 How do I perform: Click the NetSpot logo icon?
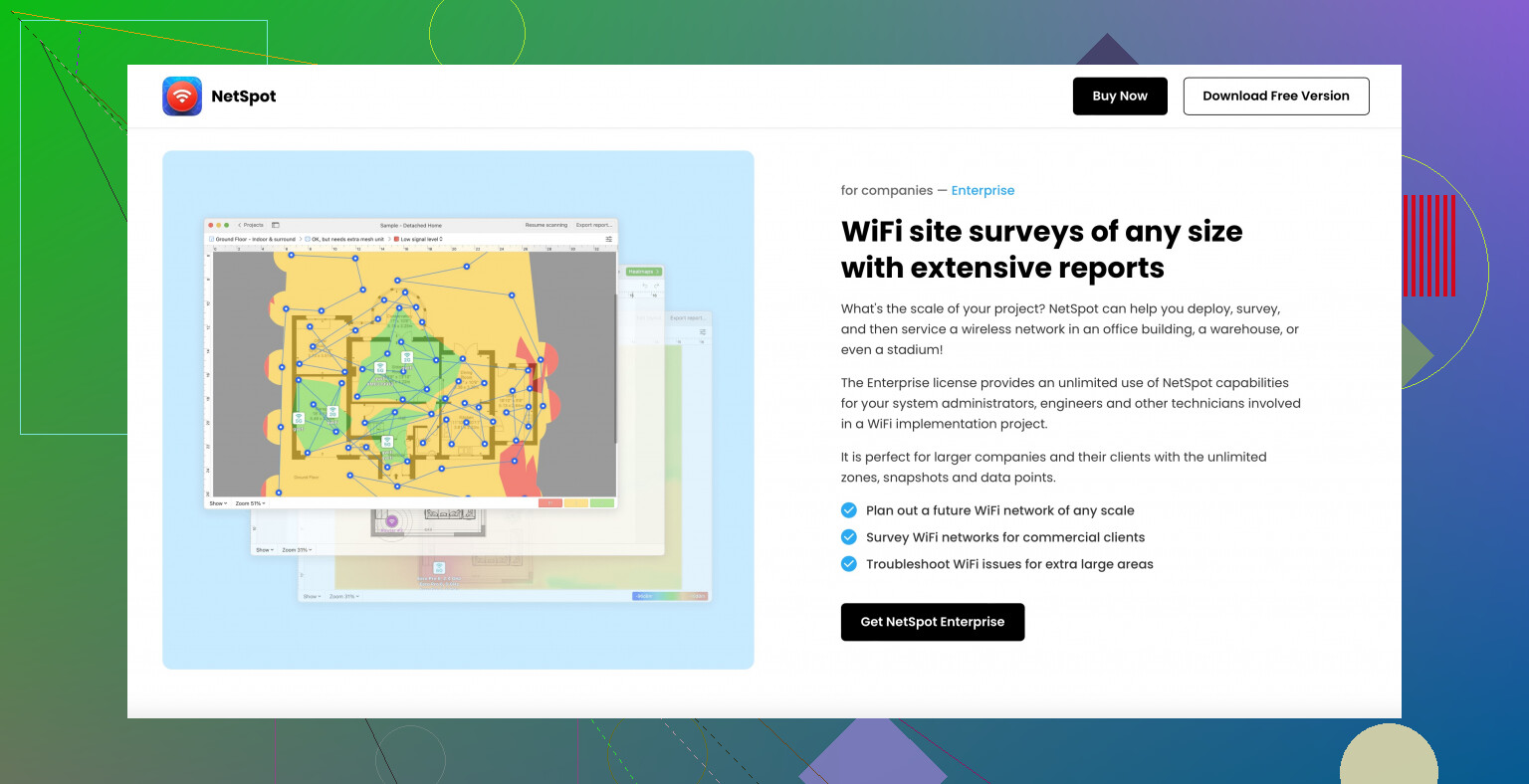pos(182,97)
